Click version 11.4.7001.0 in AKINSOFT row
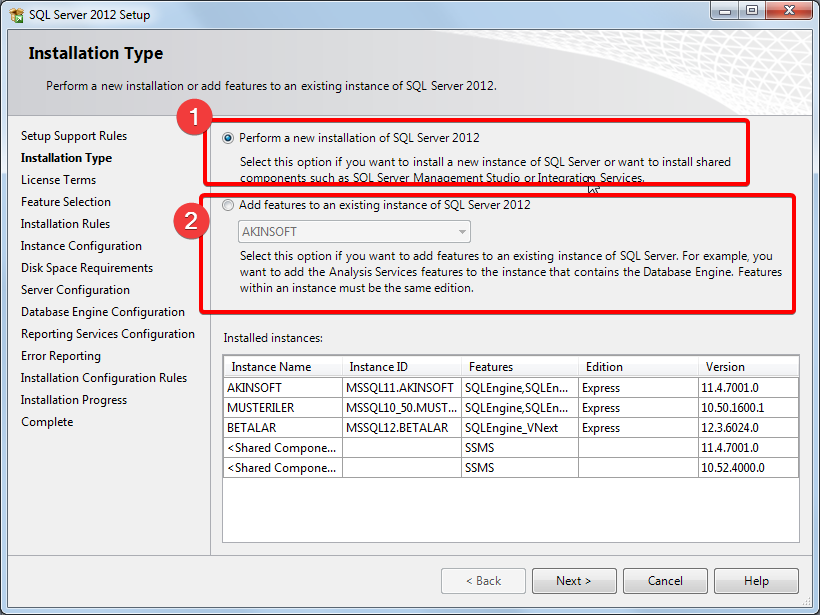The width and height of the screenshot is (820, 615). coord(748,388)
